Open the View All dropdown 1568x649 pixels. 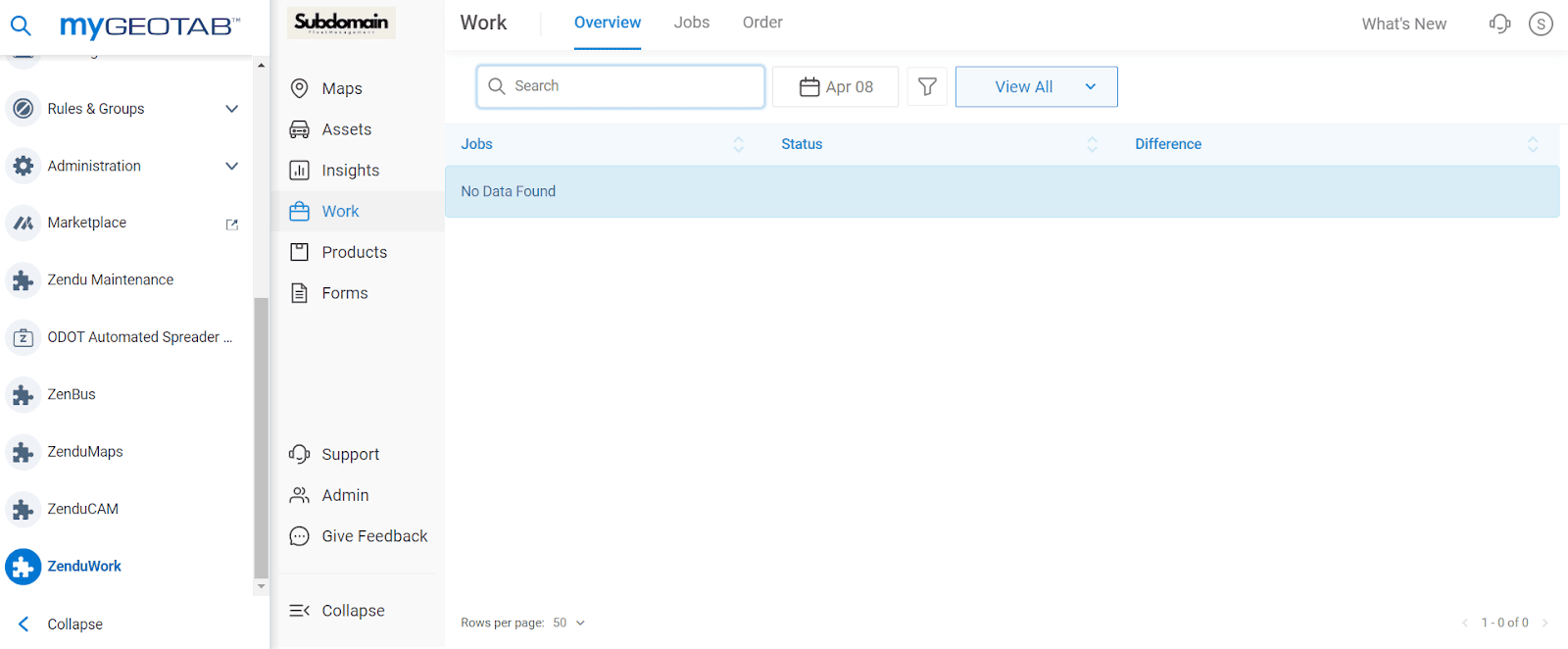[1036, 86]
